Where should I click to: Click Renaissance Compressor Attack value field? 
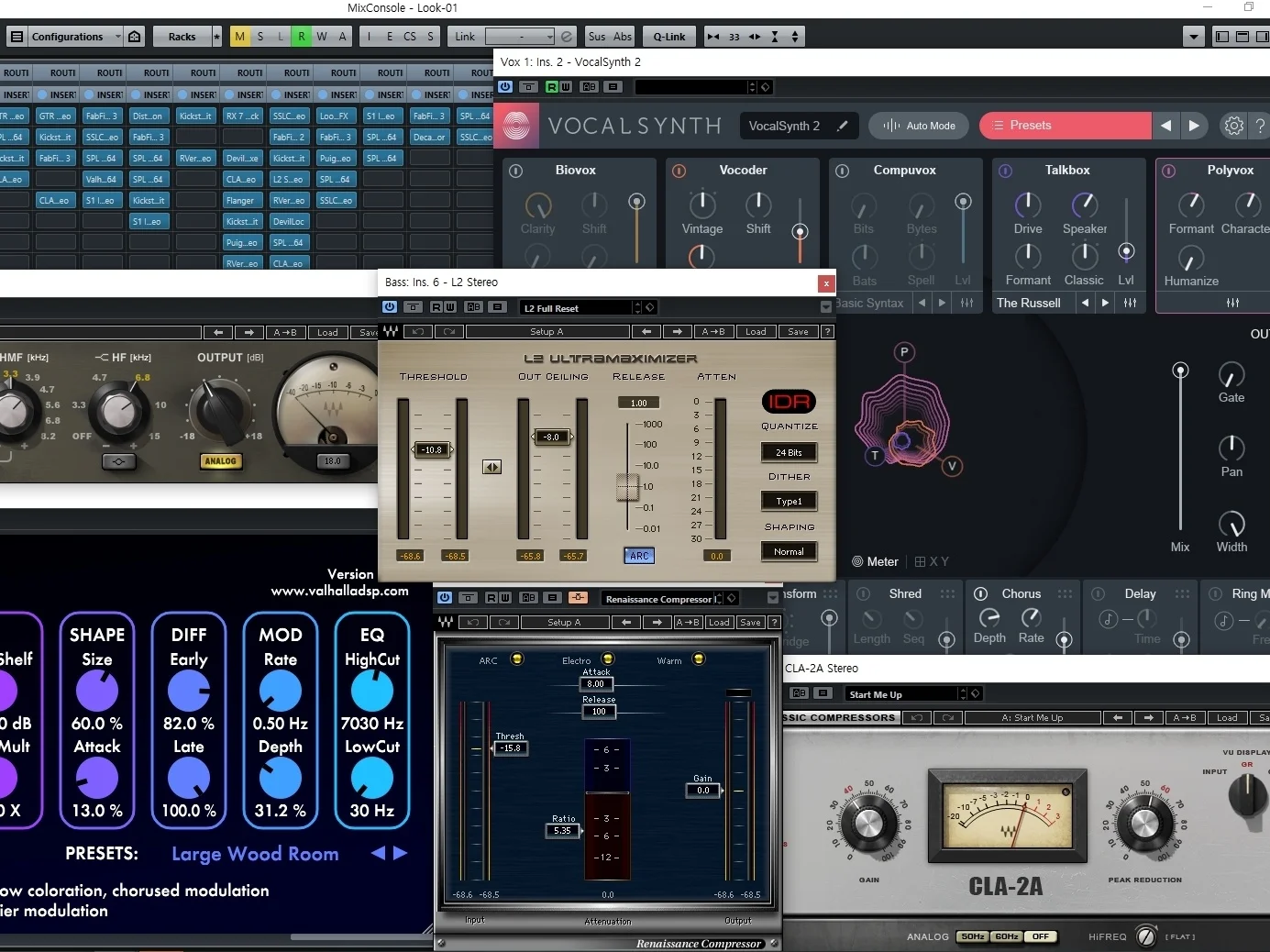click(x=596, y=683)
